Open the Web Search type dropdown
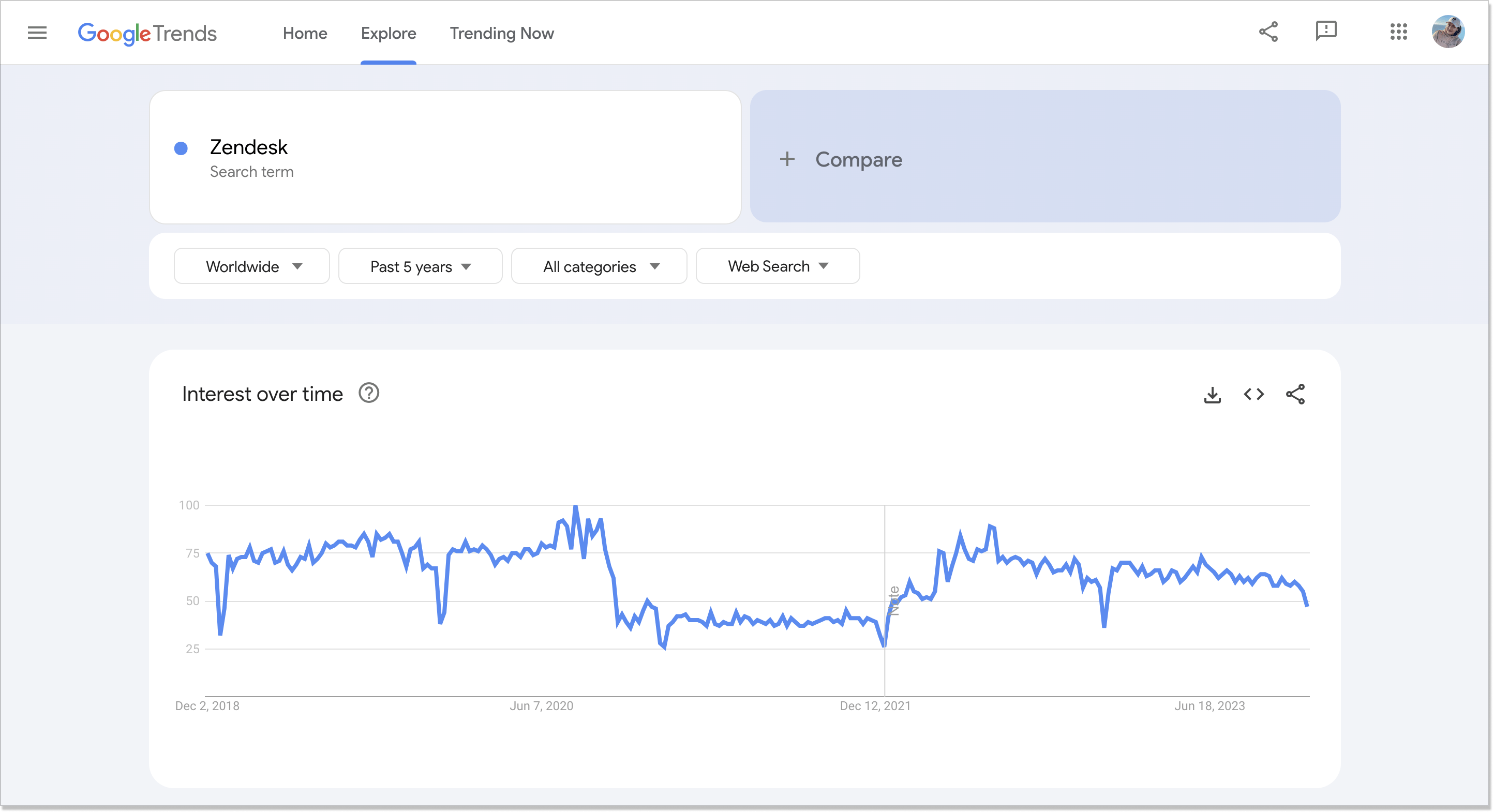This screenshot has height=812, width=1493. (778, 266)
